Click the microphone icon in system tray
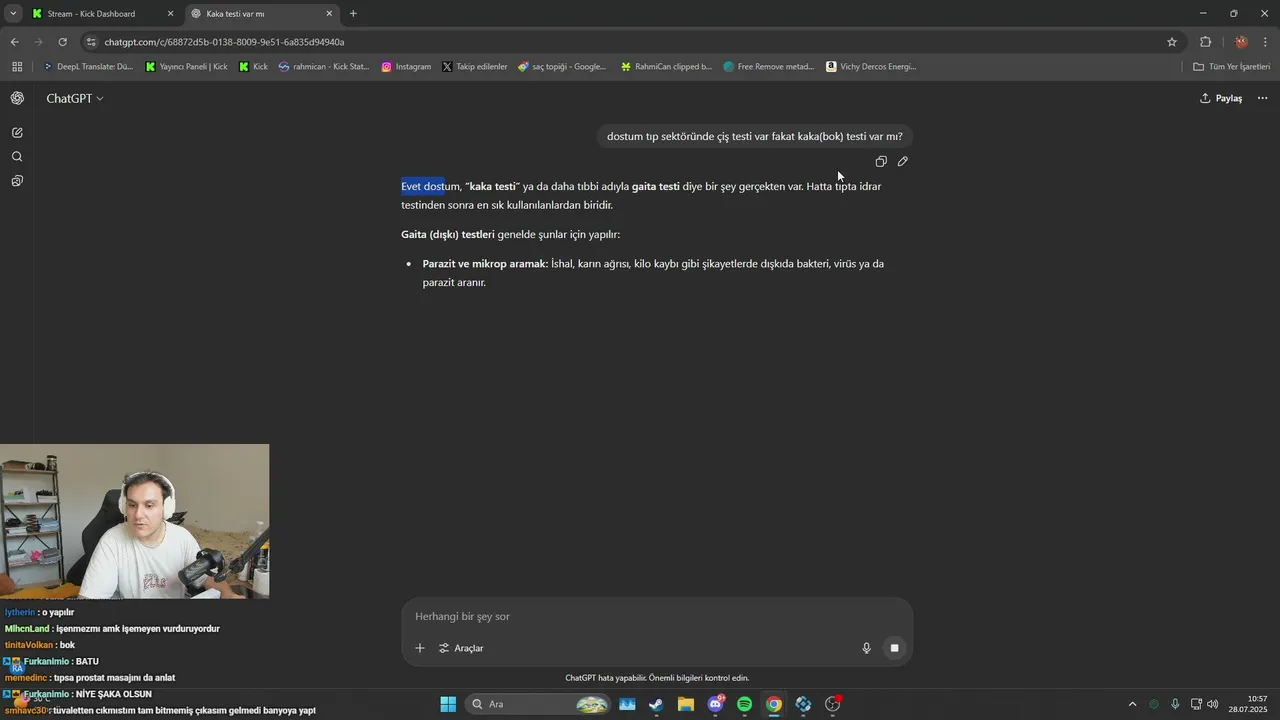Viewport: 1280px width, 720px height. [x=1175, y=704]
